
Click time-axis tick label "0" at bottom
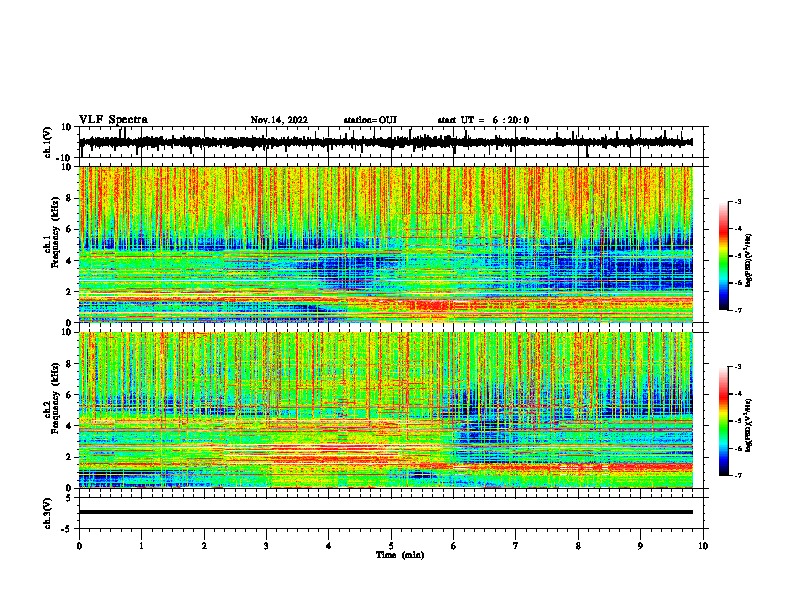(79, 546)
